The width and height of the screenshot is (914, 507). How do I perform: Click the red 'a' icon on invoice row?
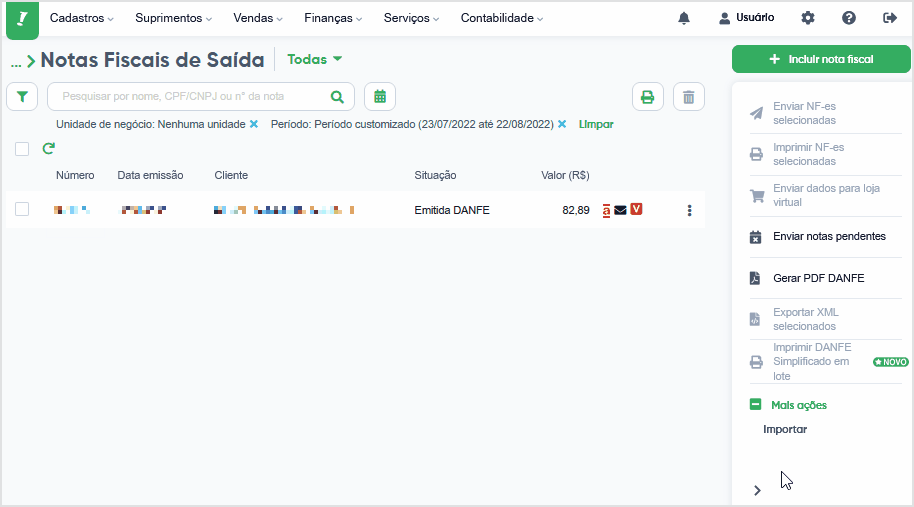[x=606, y=210]
